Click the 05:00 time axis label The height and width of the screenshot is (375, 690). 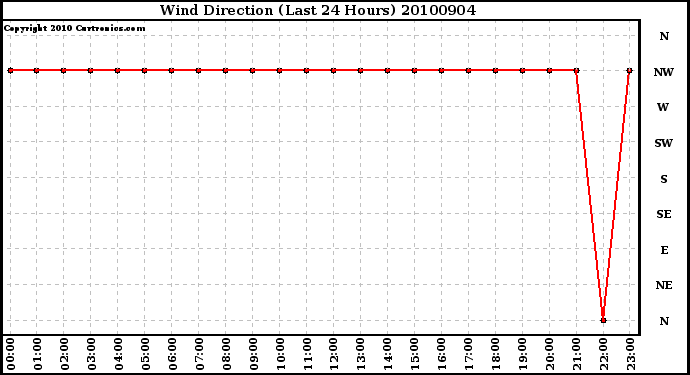pyautogui.click(x=145, y=354)
